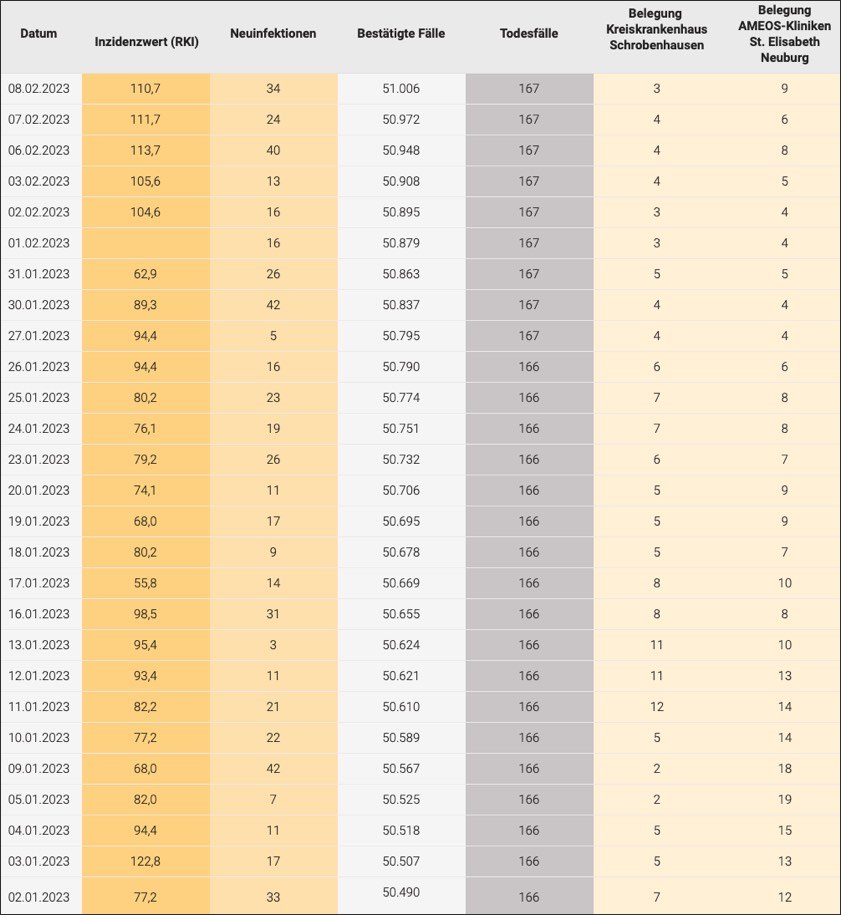Click the date cell 16.01.2023

[x=39, y=614]
